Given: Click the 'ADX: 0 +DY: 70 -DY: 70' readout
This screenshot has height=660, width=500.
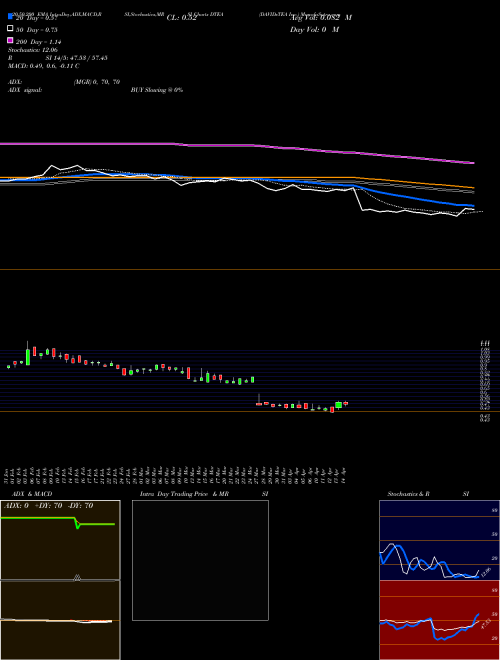Looking at the screenshot, I should [48, 506].
